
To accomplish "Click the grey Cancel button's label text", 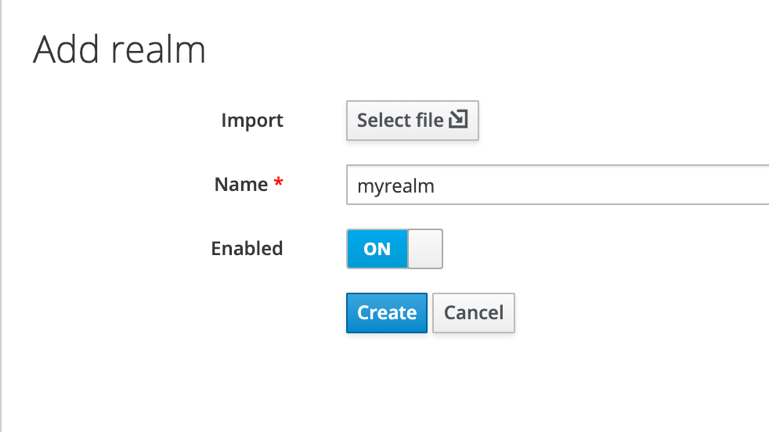I will pyautogui.click(x=474, y=313).
